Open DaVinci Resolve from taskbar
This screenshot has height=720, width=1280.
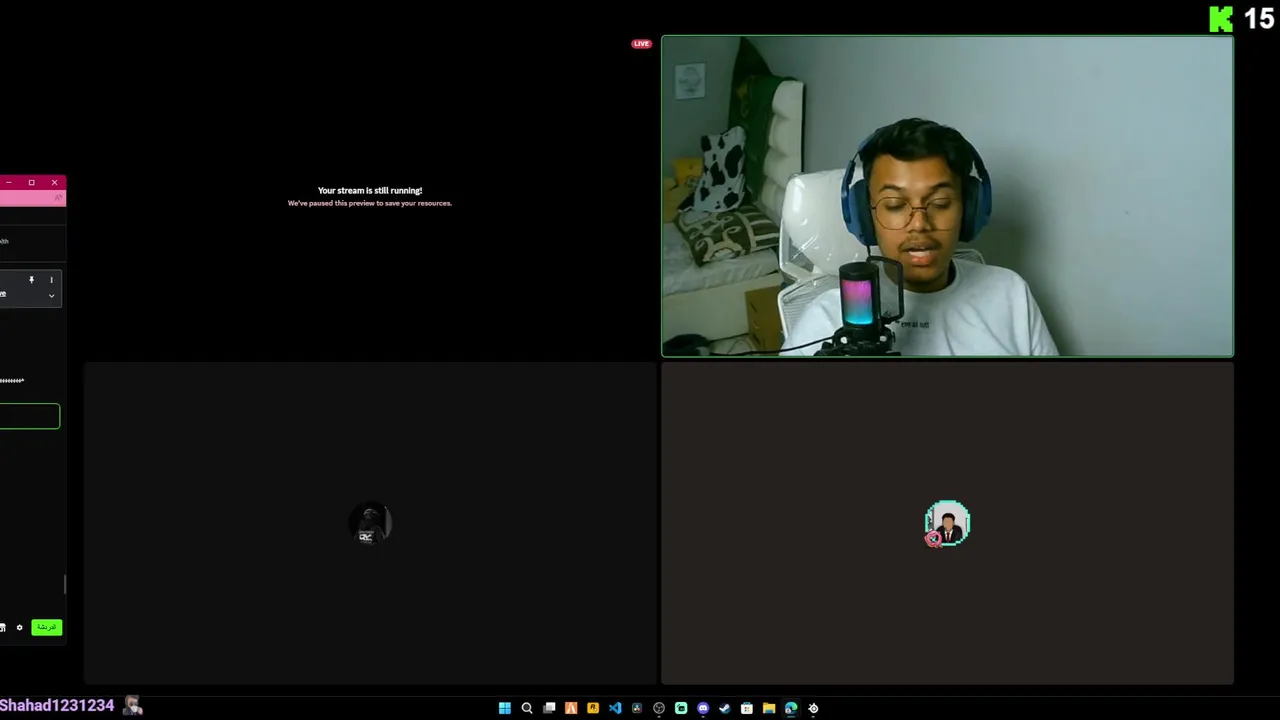(637, 708)
